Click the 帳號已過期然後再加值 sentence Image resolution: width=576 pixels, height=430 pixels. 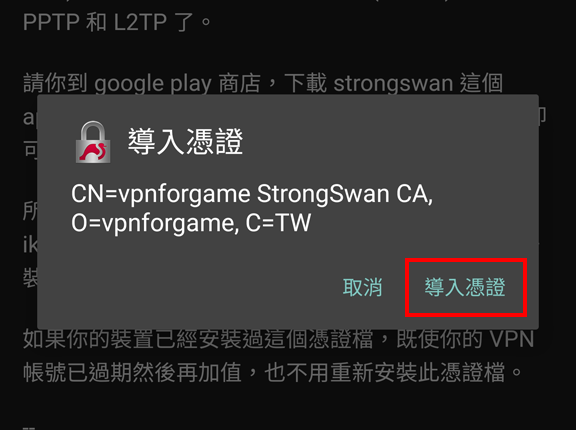click(132, 372)
